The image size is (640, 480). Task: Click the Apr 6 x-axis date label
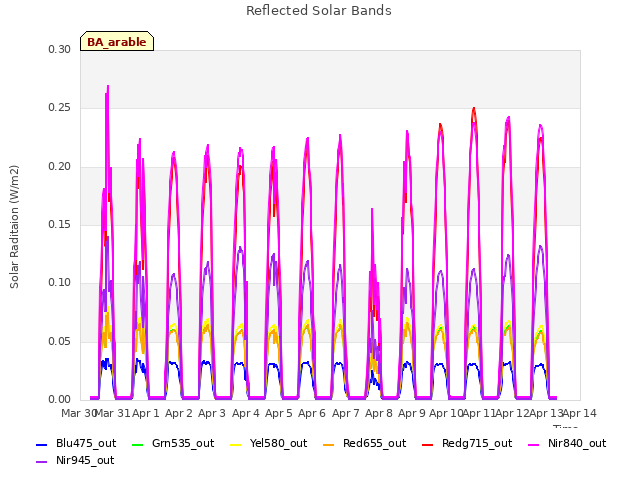tap(312, 413)
